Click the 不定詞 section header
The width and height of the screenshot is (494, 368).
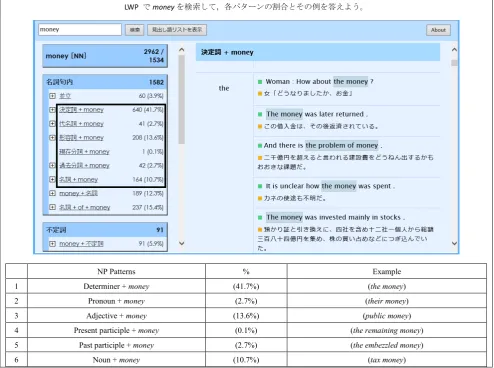[x=105, y=230]
